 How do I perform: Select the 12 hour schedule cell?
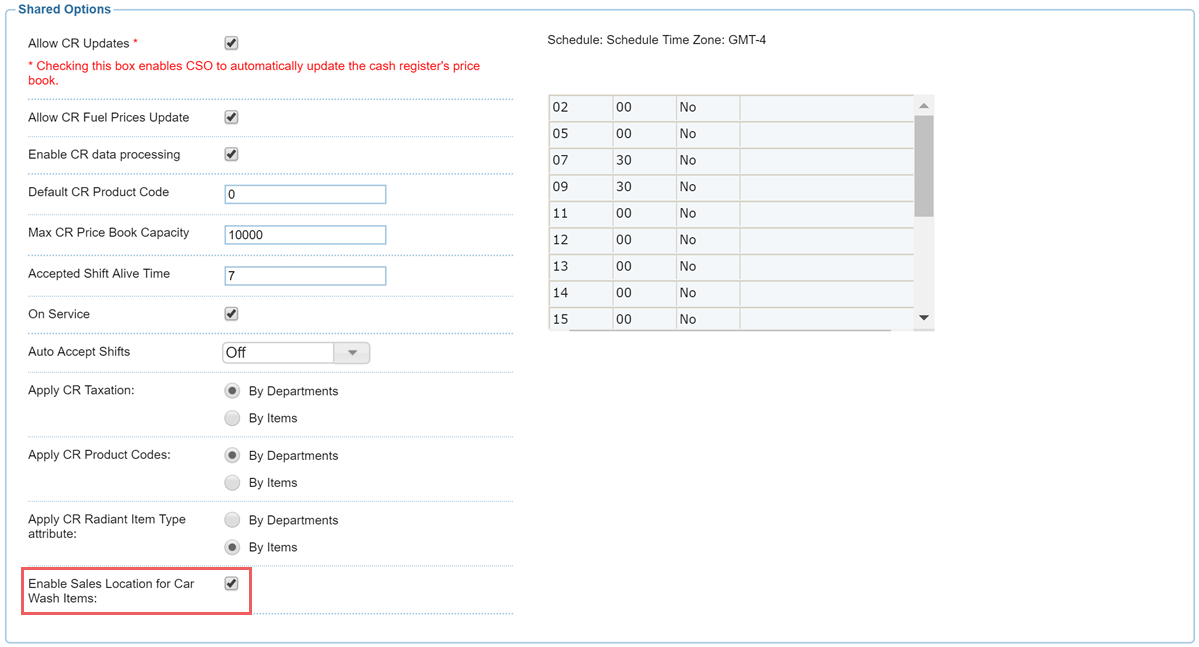pyautogui.click(x=580, y=240)
